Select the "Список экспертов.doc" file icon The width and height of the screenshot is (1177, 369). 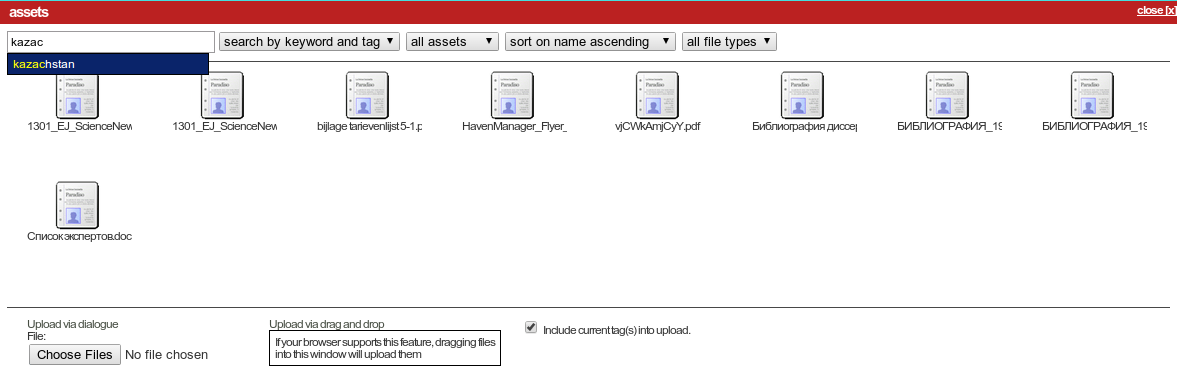click(78, 205)
